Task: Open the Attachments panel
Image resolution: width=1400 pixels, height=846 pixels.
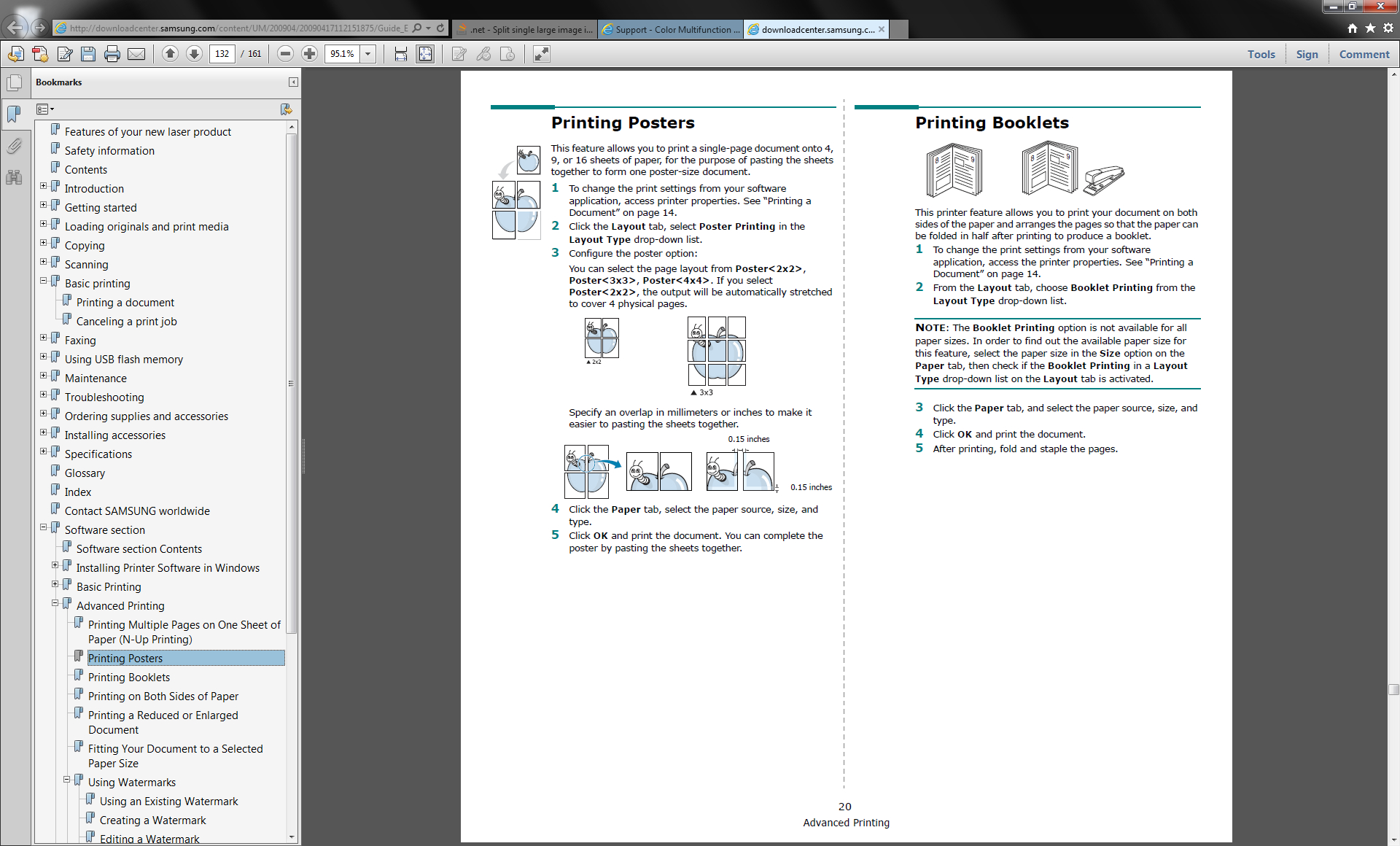Action: tap(14, 145)
